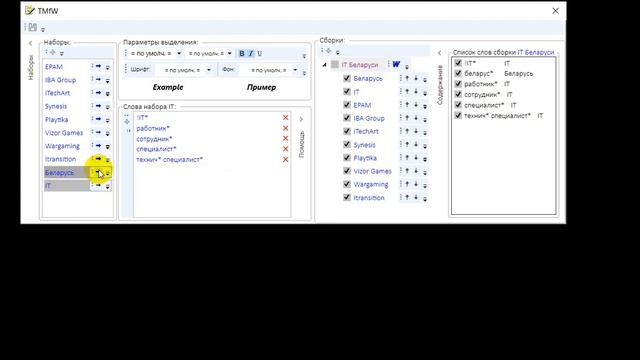Collapse the Наборы side panel chevron
Screen dimensions: 640x360
pyautogui.click(x=30, y=43)
